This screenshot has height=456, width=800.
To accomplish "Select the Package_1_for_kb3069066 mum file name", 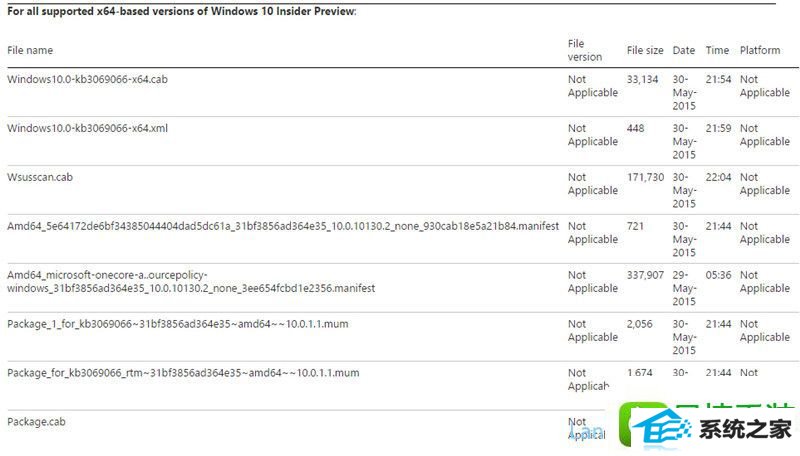I will pyautogui.click(x=178, y=324).
